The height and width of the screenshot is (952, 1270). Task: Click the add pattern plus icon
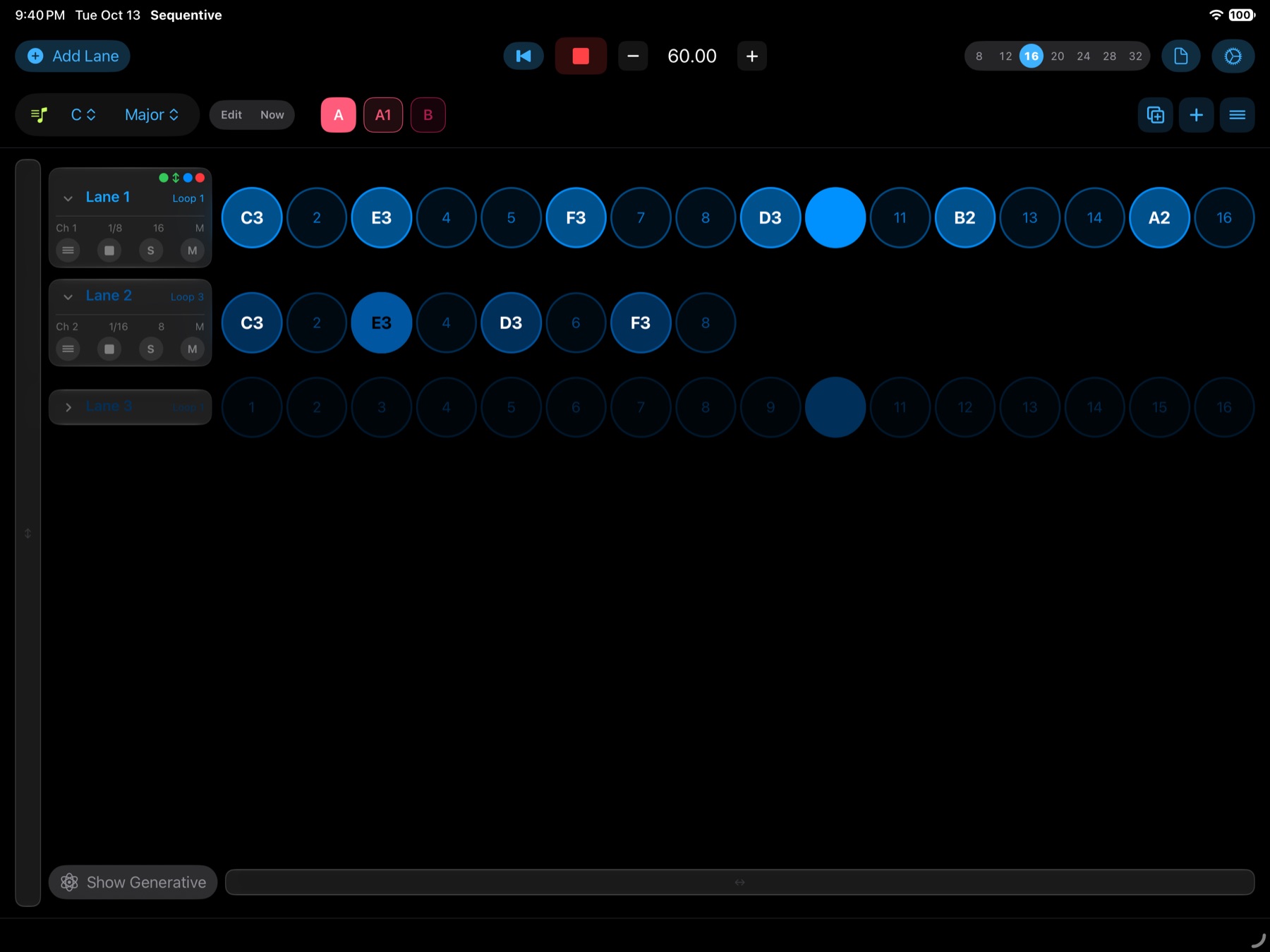(1197, 114)
